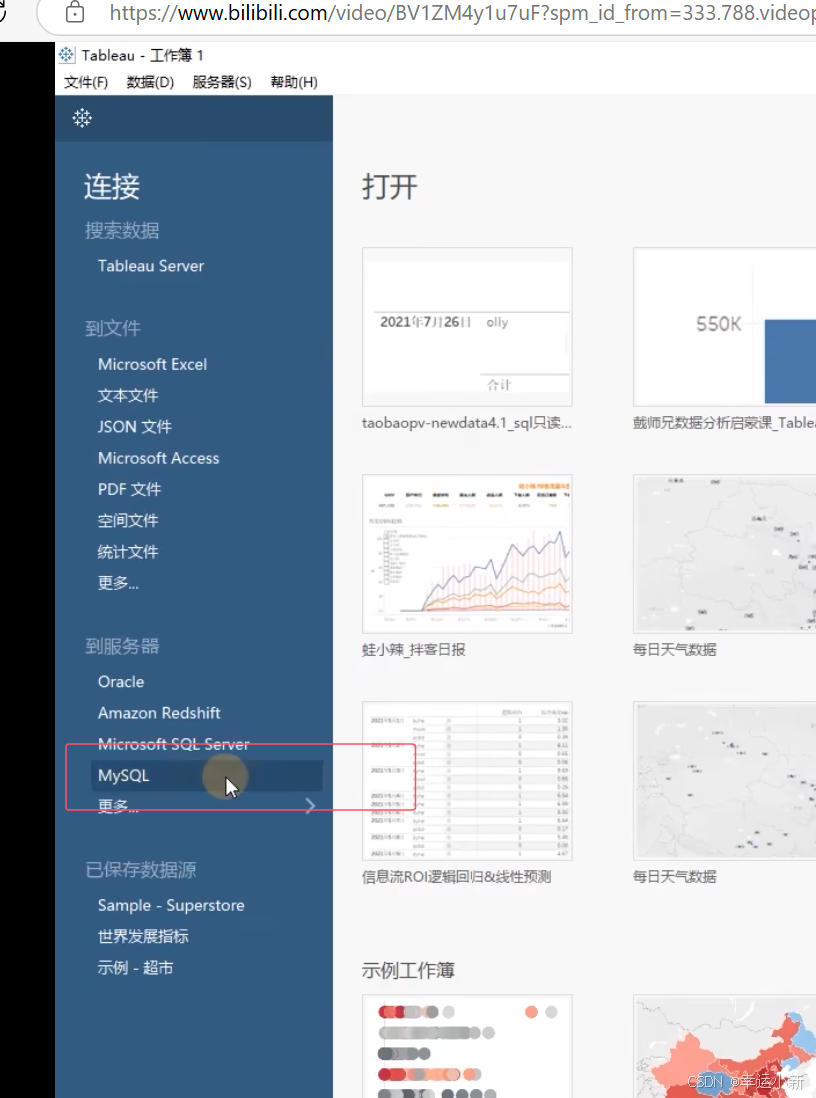Connect to Microsoft Excel file
This screenshot has width=816, height=1098.
click(x=152, y=364)
